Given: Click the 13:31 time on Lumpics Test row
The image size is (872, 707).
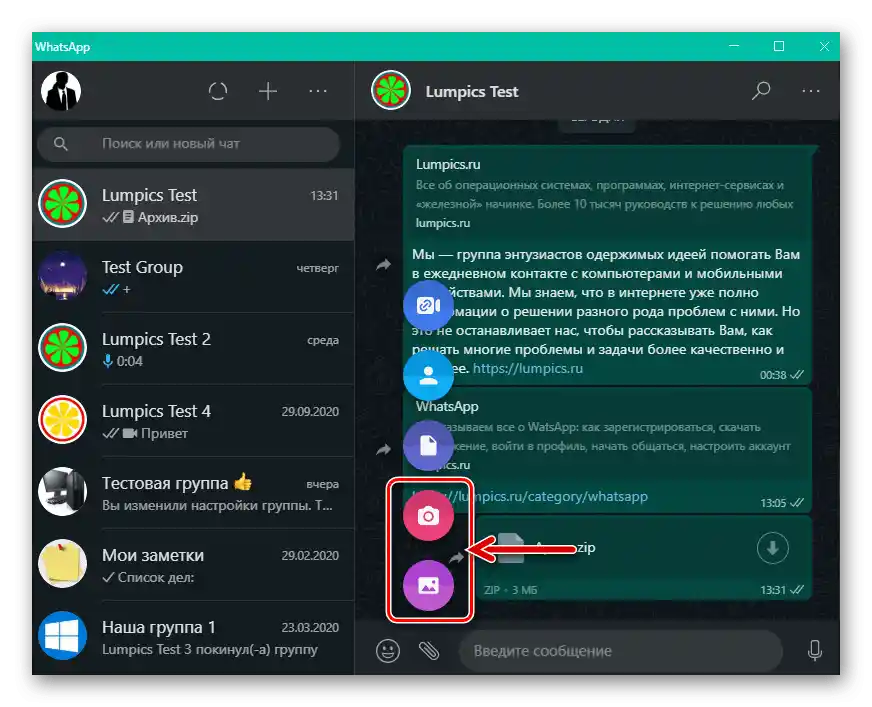Looking at the screenshot, I should (324, 196).
